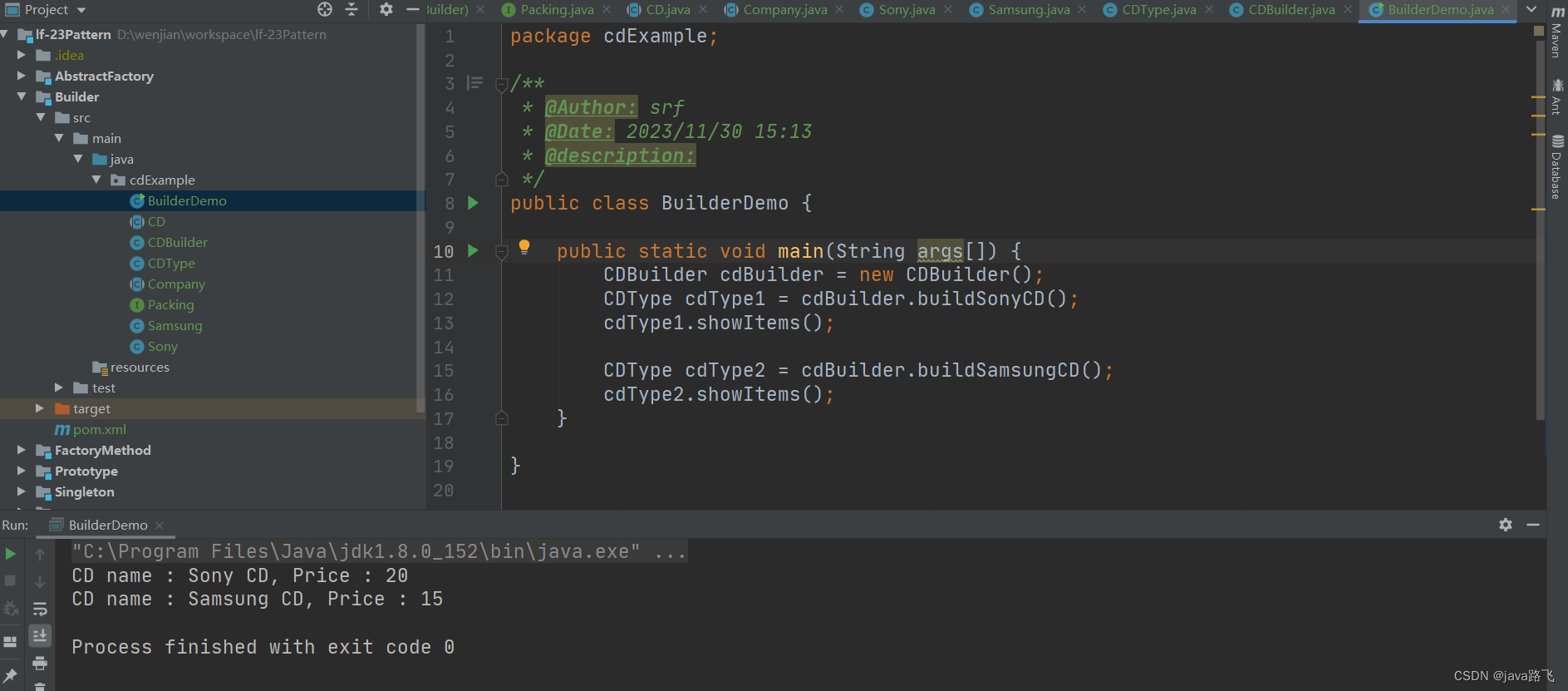Click the editor vertical scrollbar

pyautogui.click(x=1541, y=229)
